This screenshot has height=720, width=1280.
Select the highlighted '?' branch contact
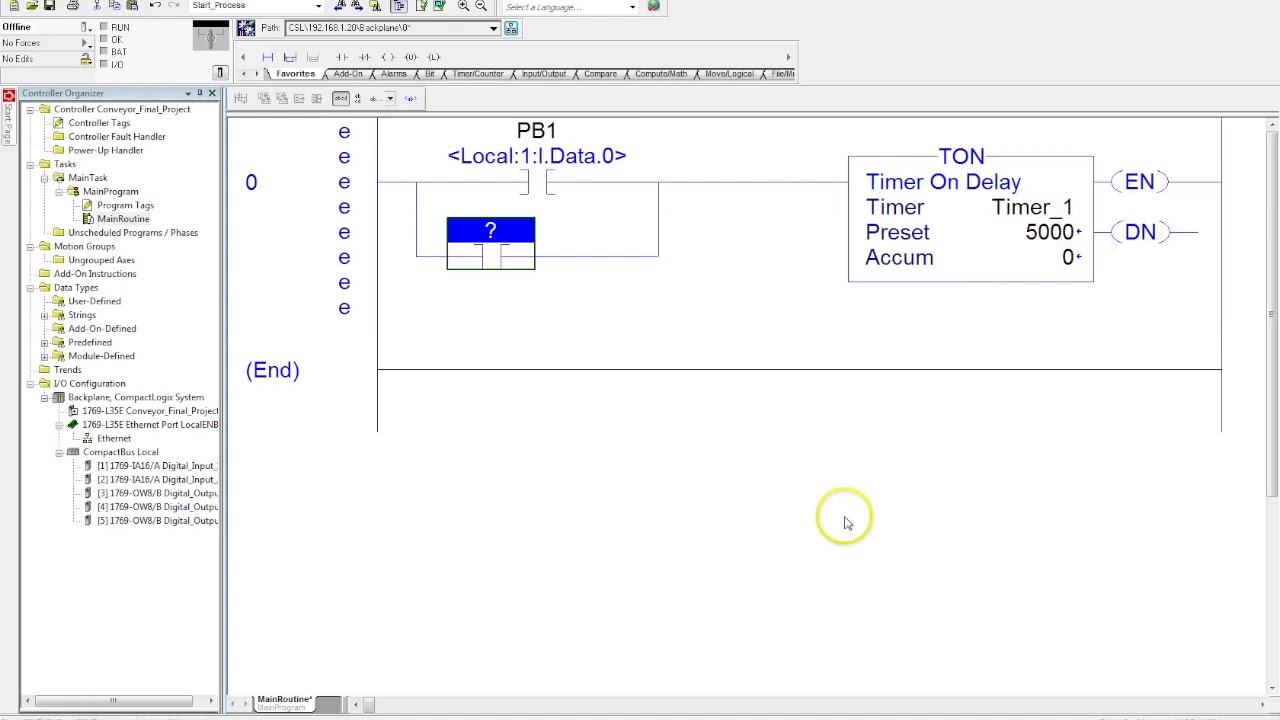[x=491, y=243]
